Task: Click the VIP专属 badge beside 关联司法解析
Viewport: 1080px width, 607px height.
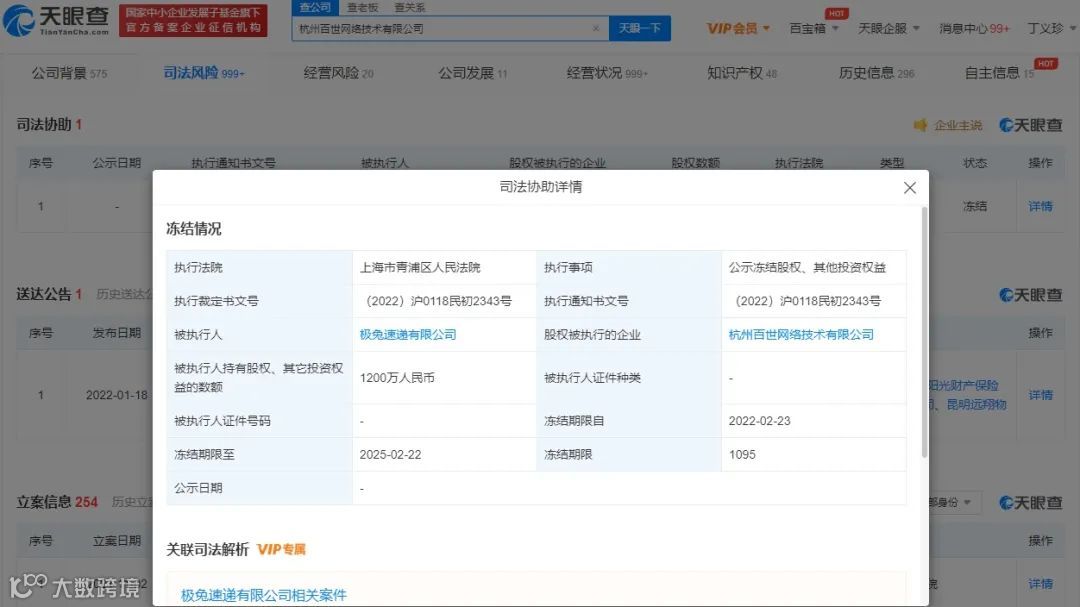Action: [x=281, y=549]
